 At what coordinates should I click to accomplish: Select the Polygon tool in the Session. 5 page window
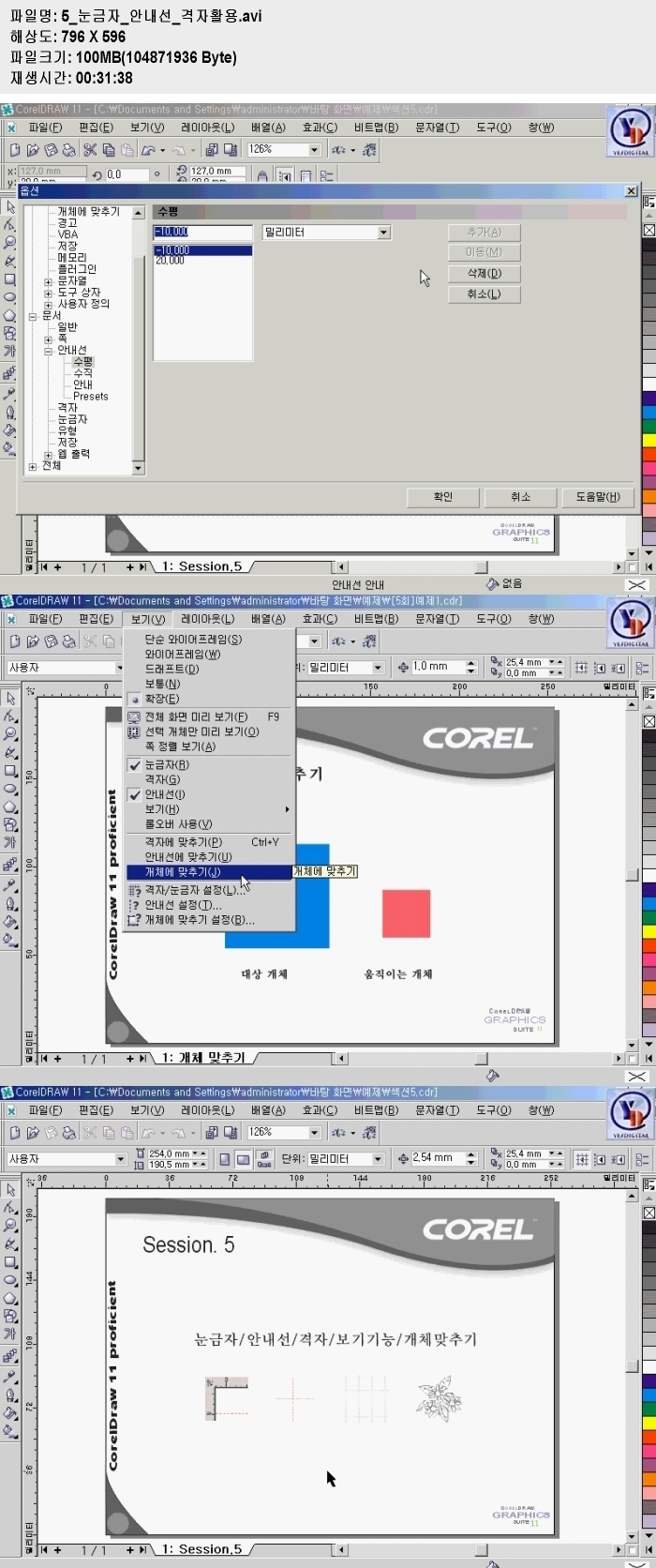pos(10,1298)
